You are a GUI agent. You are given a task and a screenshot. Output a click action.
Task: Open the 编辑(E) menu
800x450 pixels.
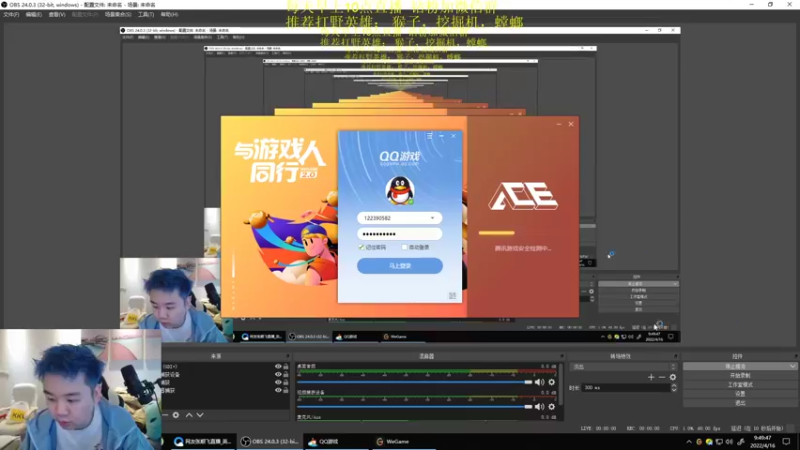(x=34, y=15)
